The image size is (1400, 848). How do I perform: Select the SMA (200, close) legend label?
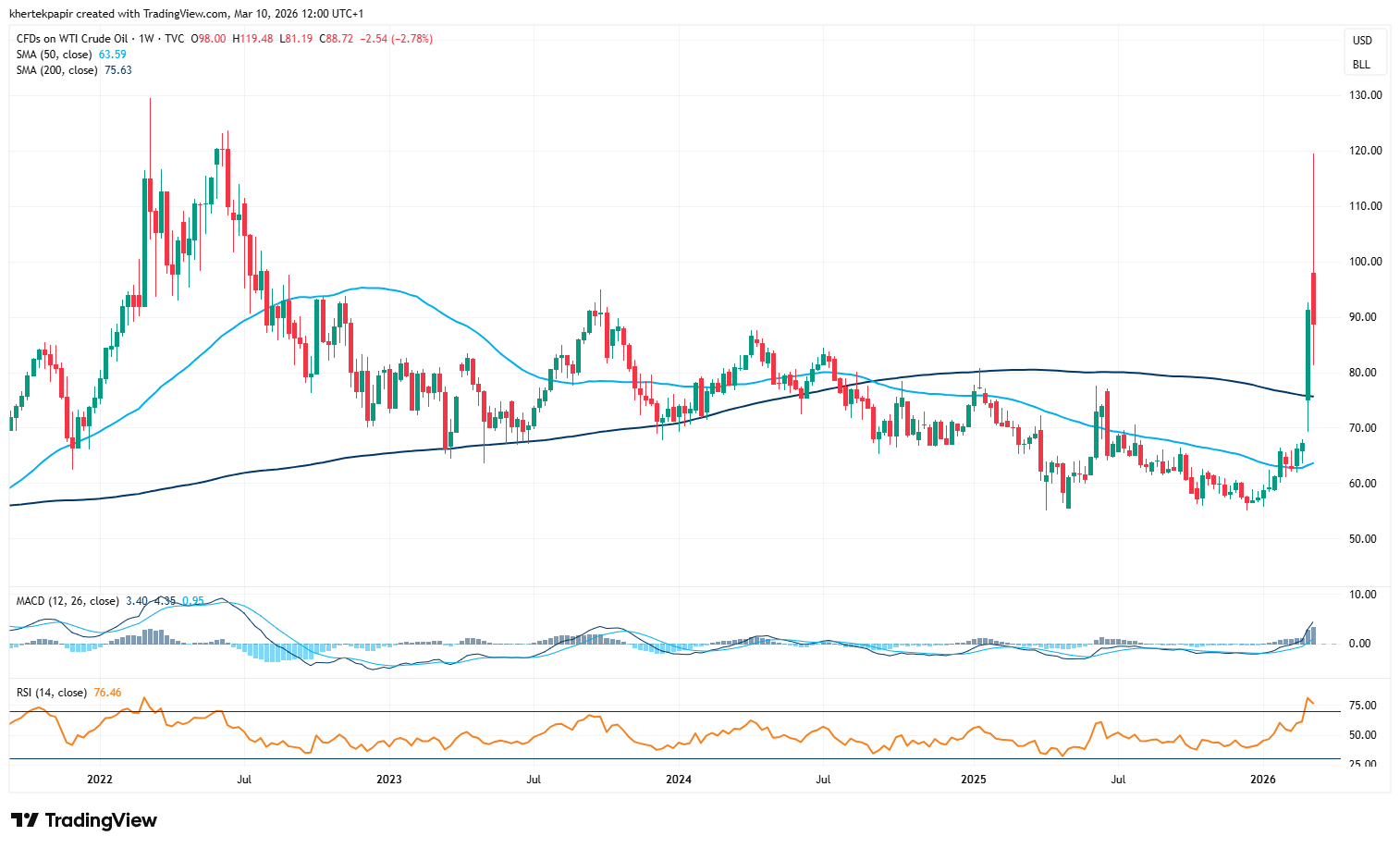[57, 70]
